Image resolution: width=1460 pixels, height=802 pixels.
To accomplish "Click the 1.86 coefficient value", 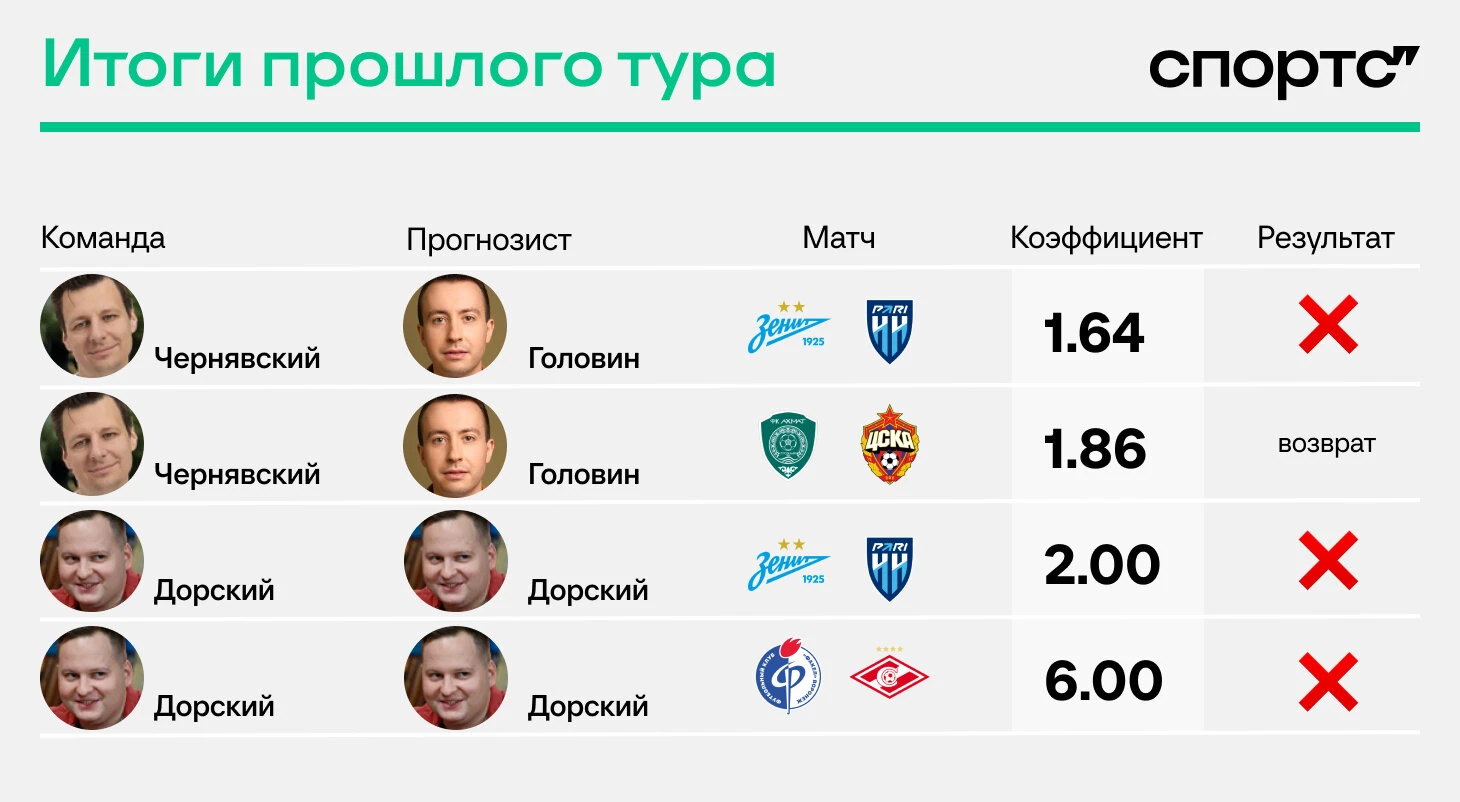I will 1095,450.
